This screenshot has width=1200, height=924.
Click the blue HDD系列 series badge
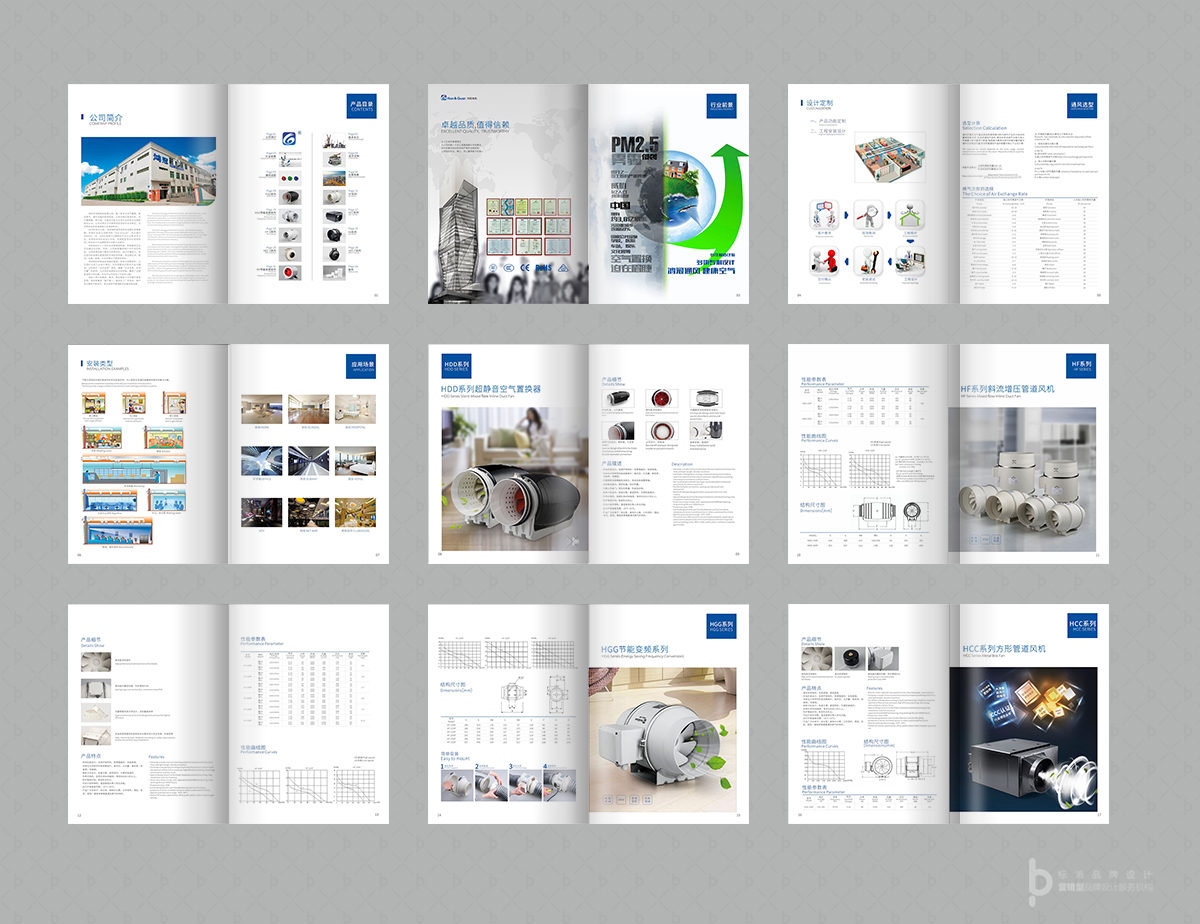tap(455, 365)
